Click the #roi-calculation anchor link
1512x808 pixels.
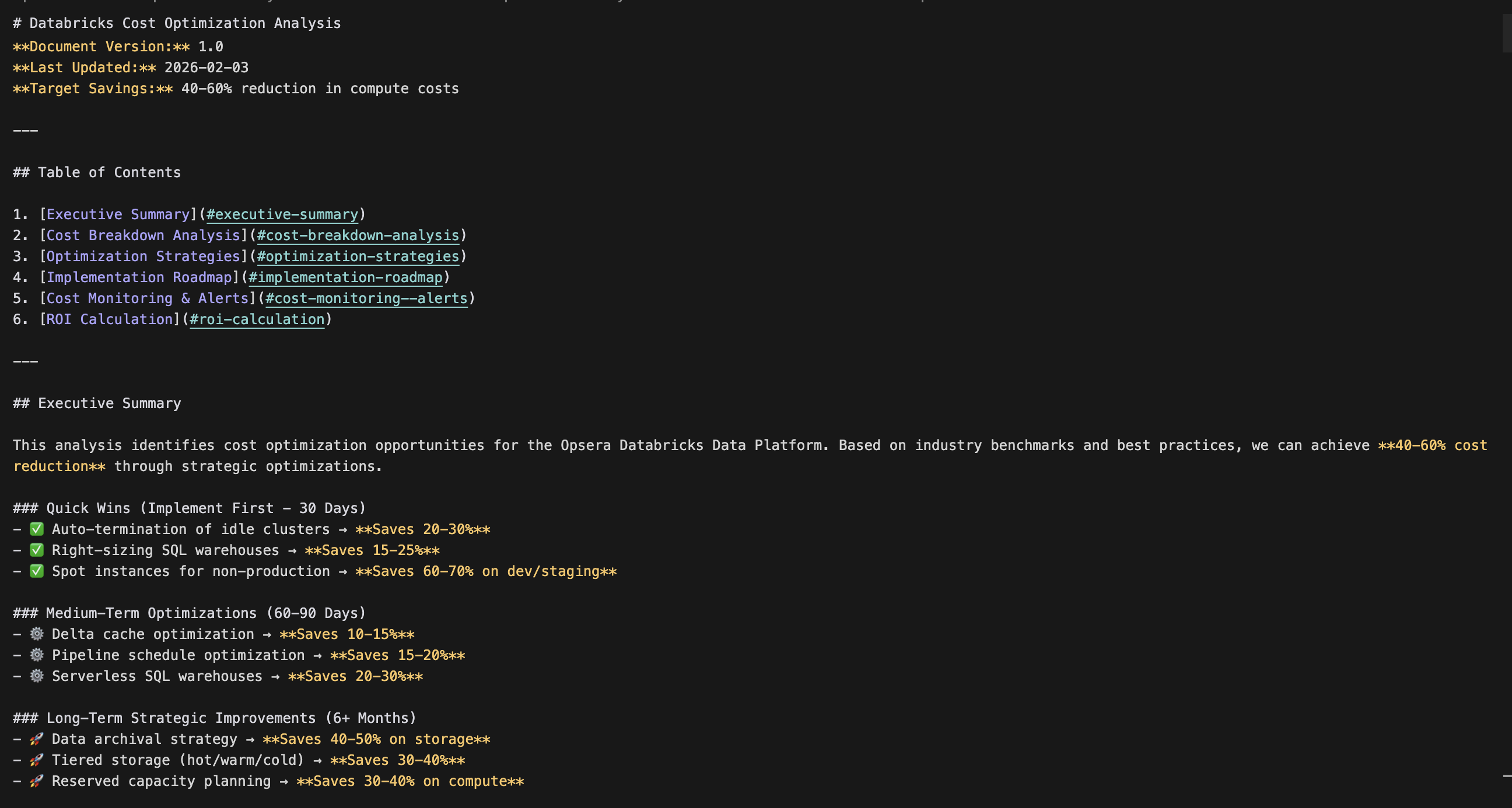pos(257,319)
